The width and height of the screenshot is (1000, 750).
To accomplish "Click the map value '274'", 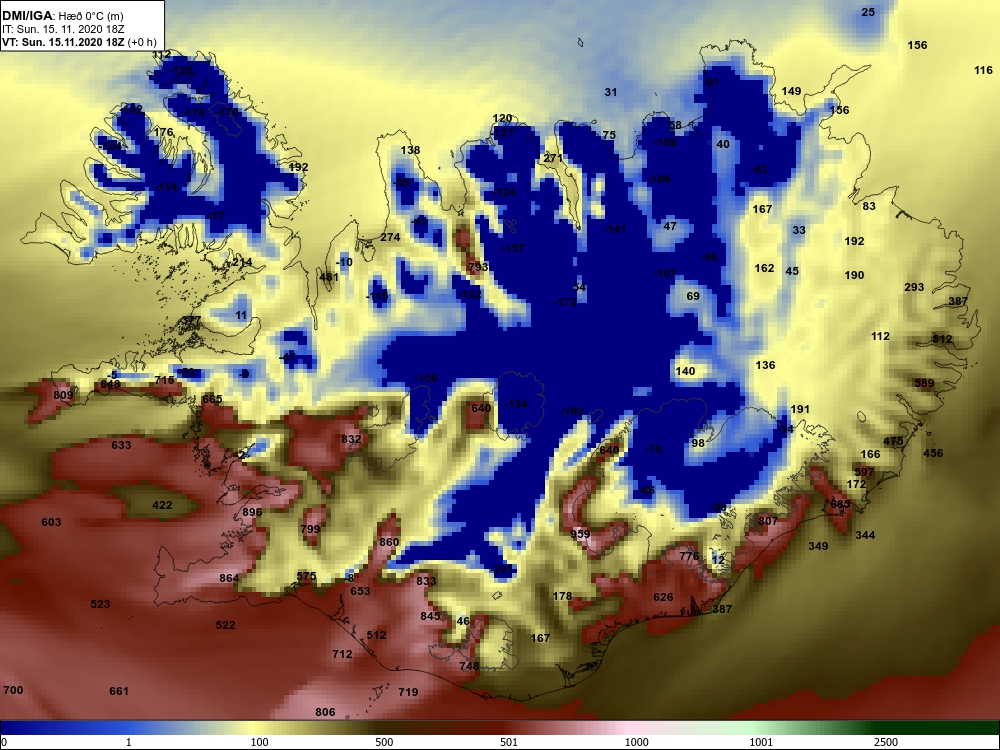I will pos(390,237).
